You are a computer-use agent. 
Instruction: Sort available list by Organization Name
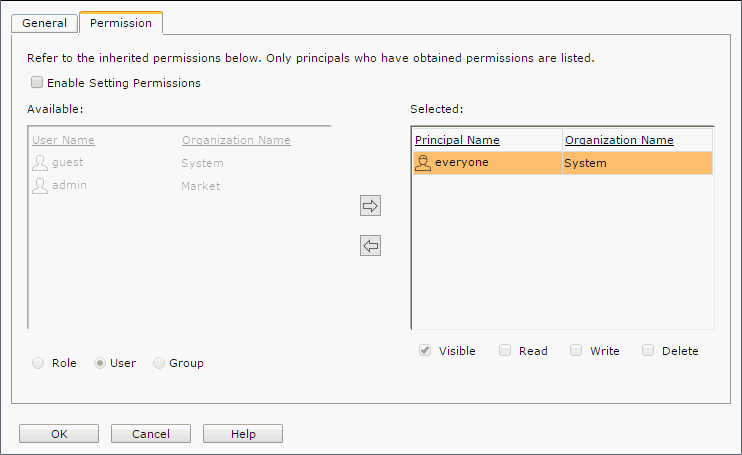pyautogui.click(x=236, y=140)
